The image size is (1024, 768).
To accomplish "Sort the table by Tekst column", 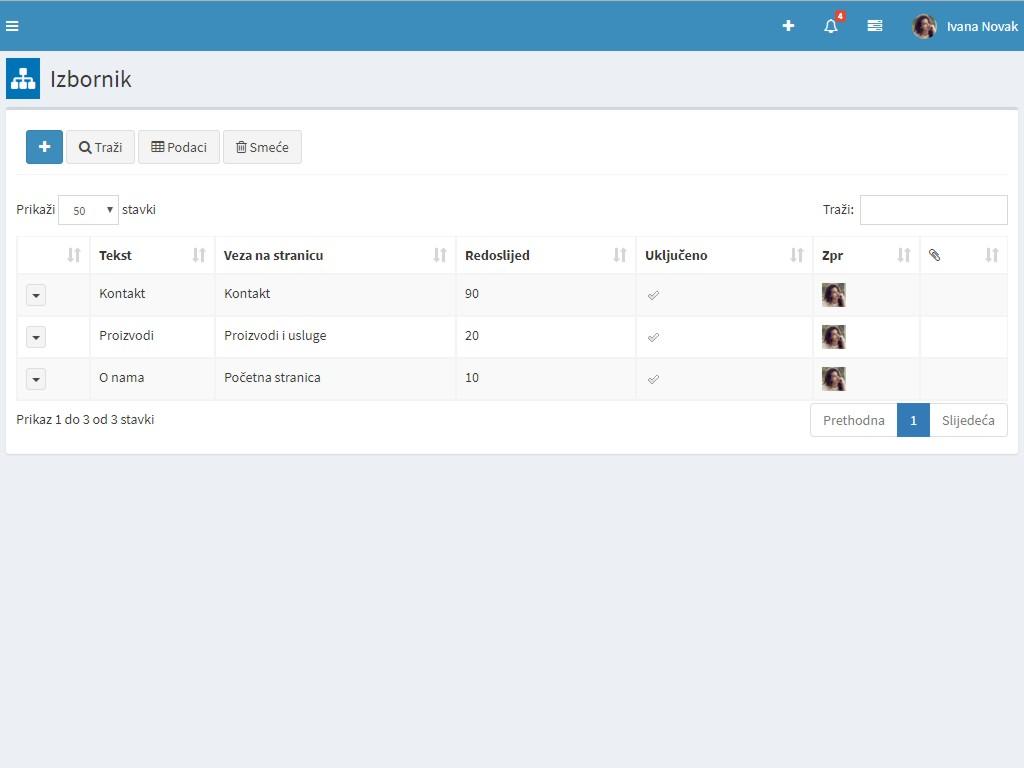I will click(152, 255).
